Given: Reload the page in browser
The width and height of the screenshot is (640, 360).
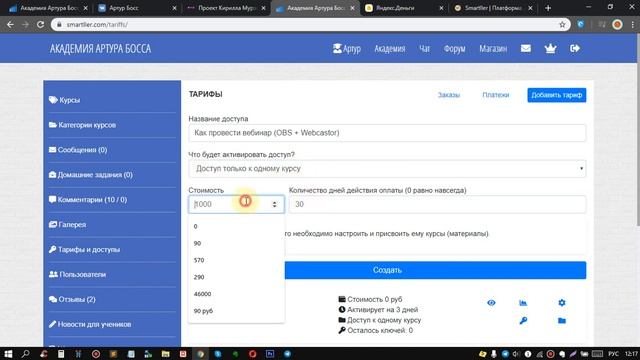Looking at the screenshot, I should click(x=40, y=24).
